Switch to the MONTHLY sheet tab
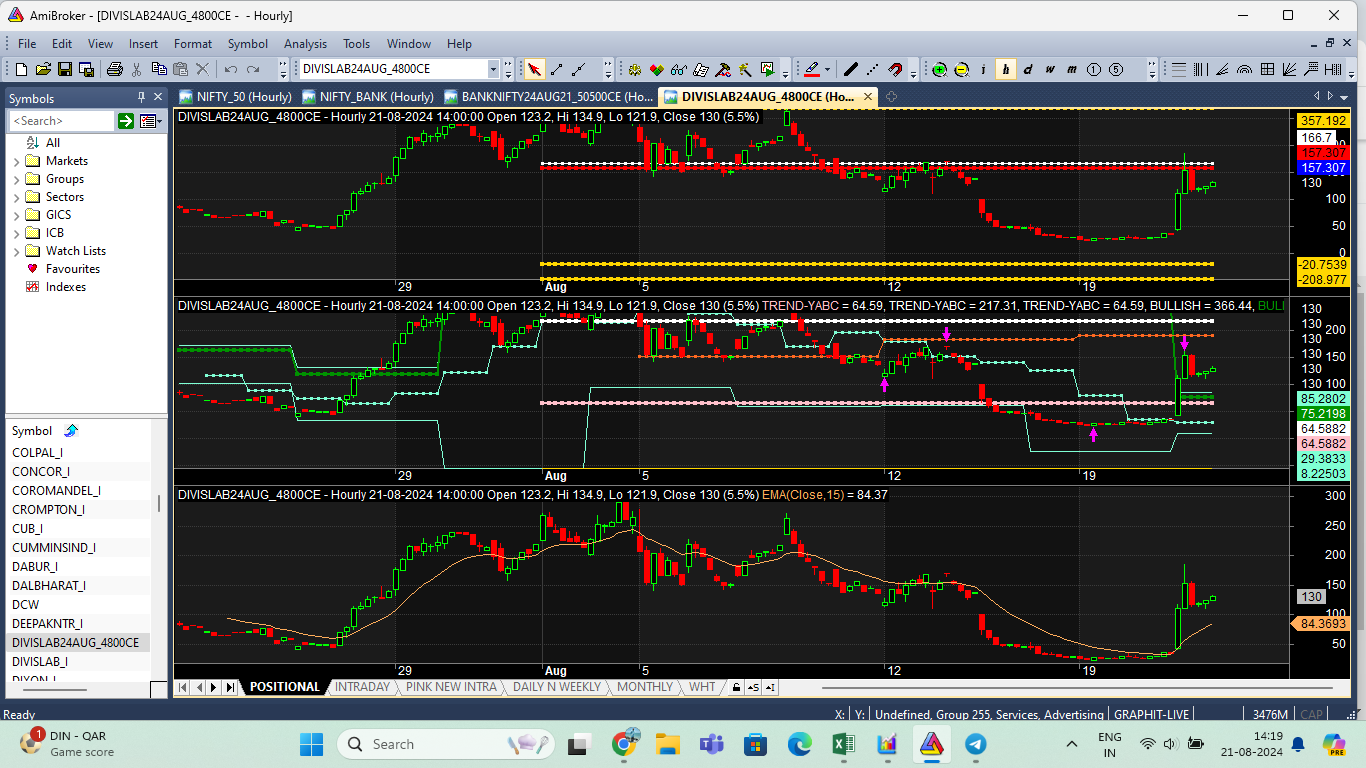Viewport: 1366px width, 768px height. (644, 687)
